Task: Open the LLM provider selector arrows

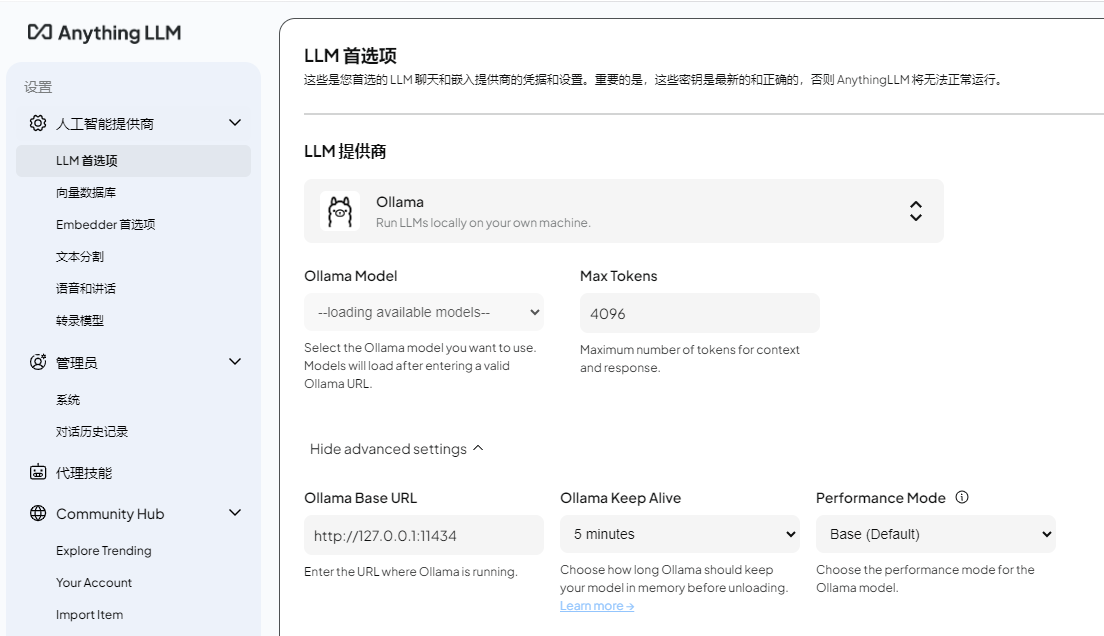Action: [x=915, y=211]
